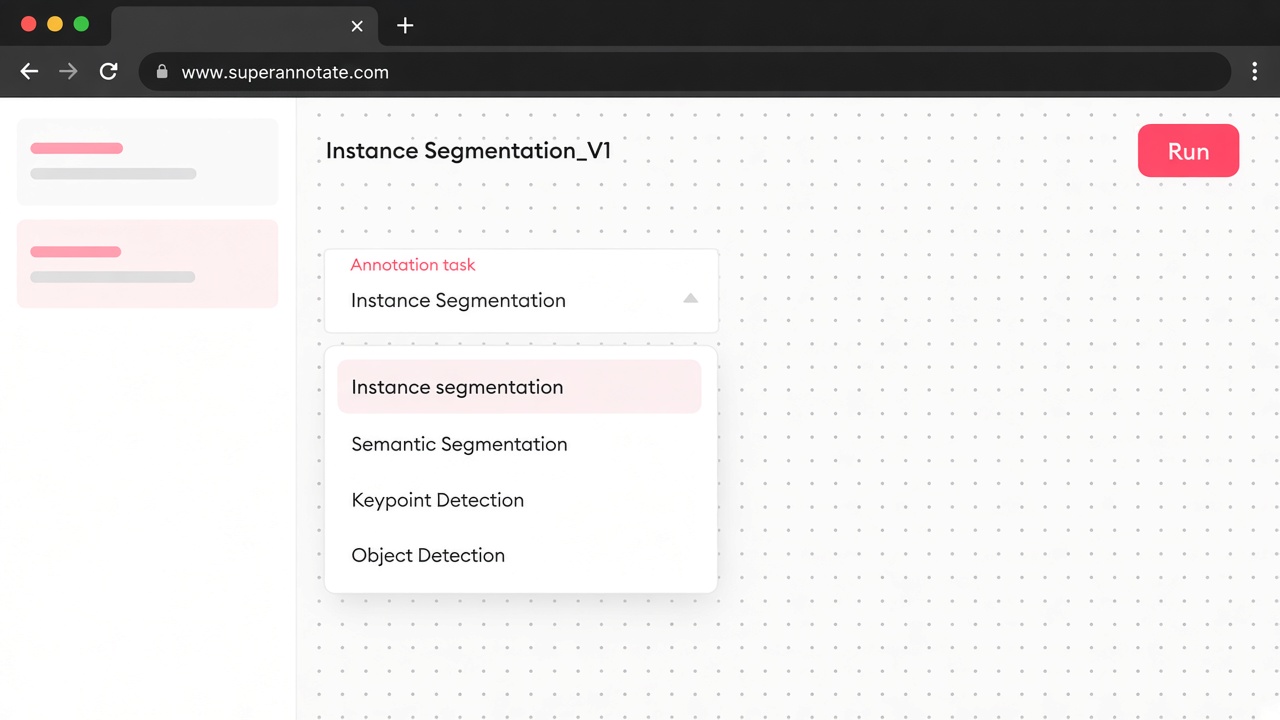The height and width of the screenshot is (720, 1280).
Task: Collapse the Annotation task dropdown arrow
Action: [690, 298]
